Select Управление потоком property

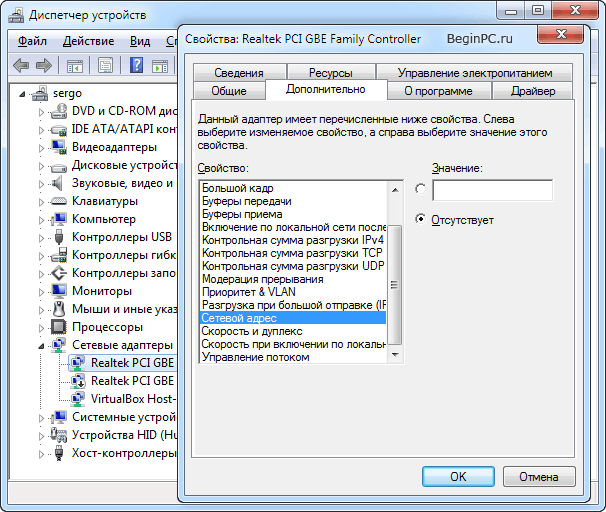coord(293,357)
